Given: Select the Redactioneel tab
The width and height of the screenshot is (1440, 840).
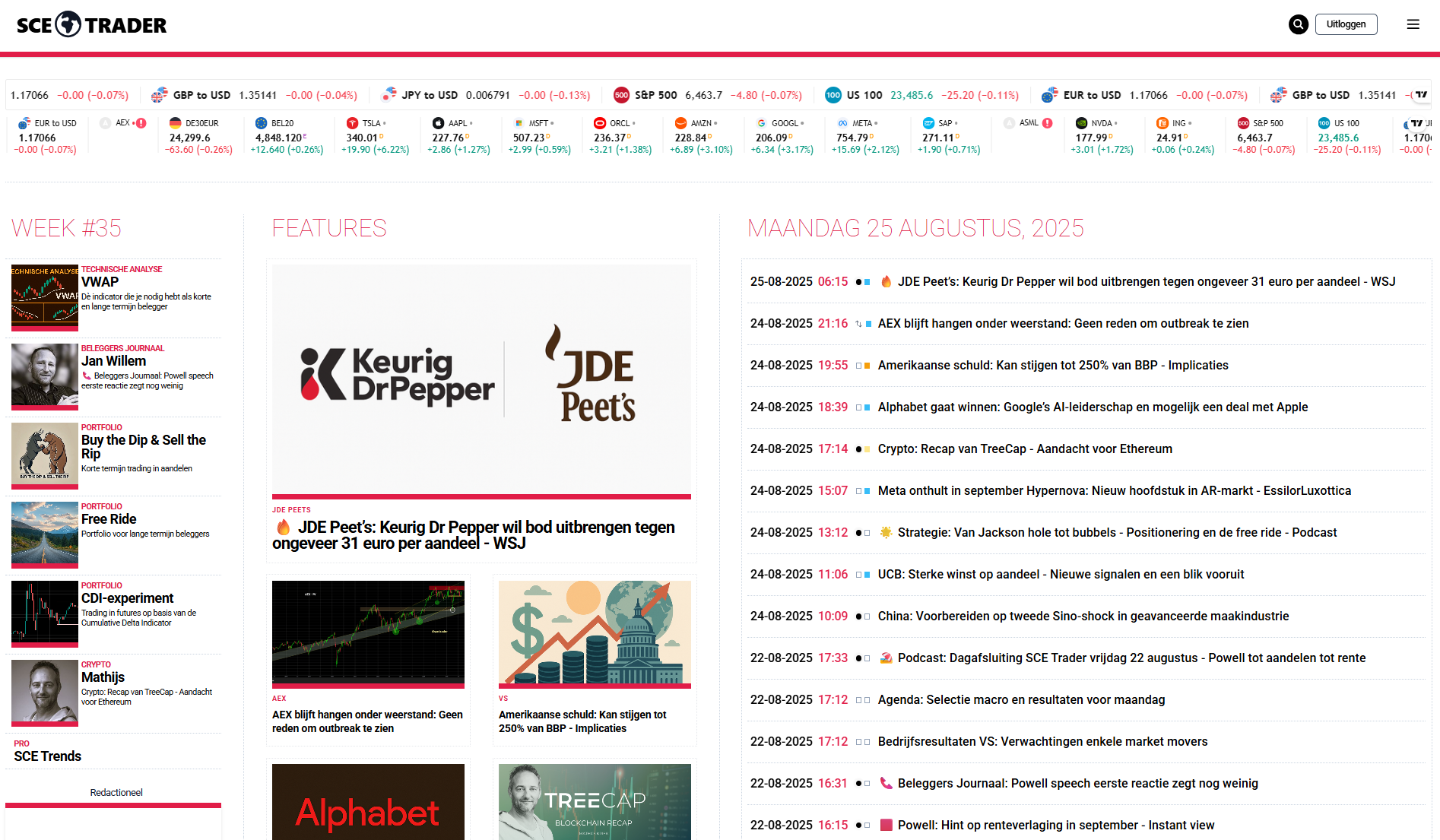Looking at the screenshot, I should 116,792.
